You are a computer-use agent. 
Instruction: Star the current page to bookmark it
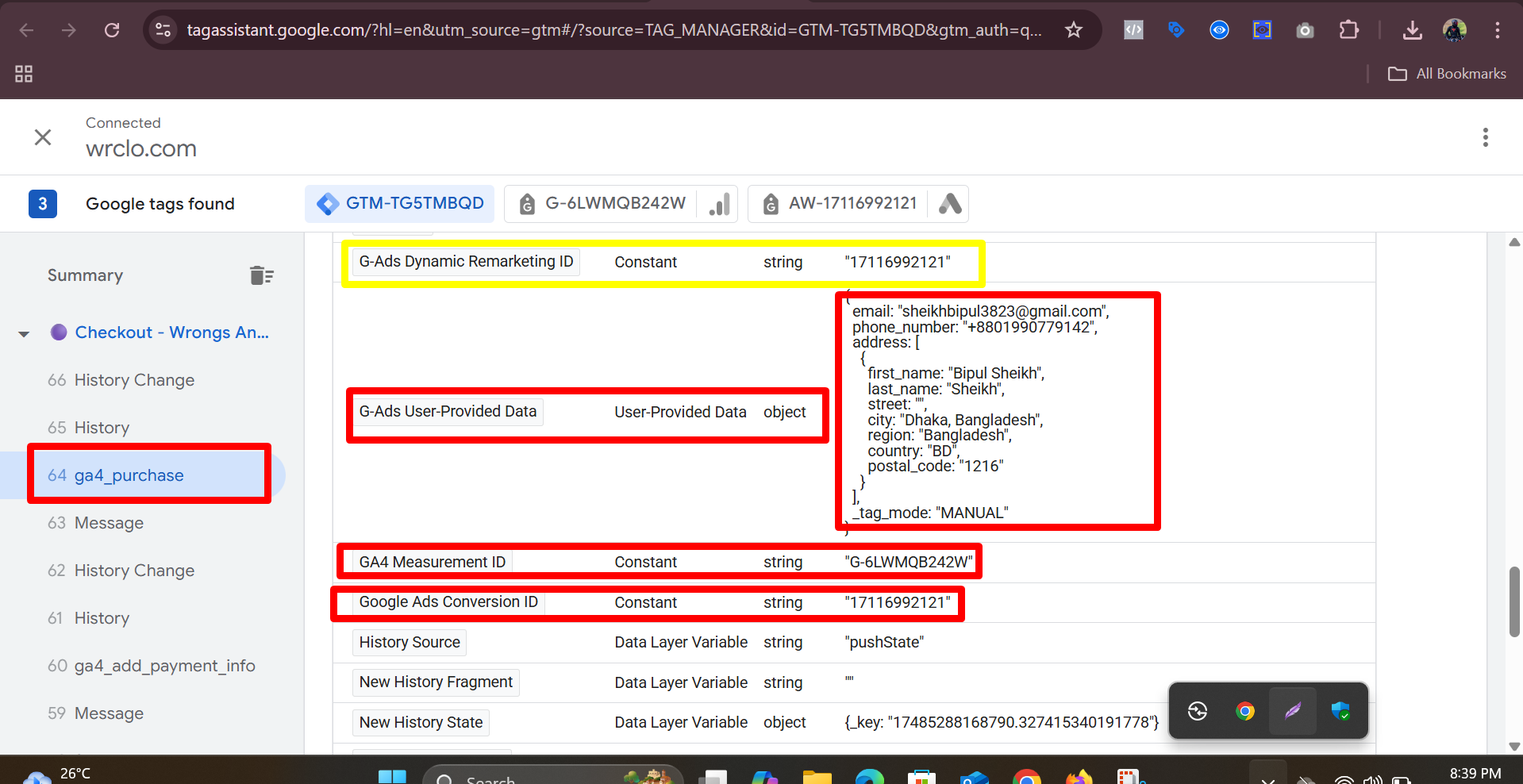[1073, 30]
